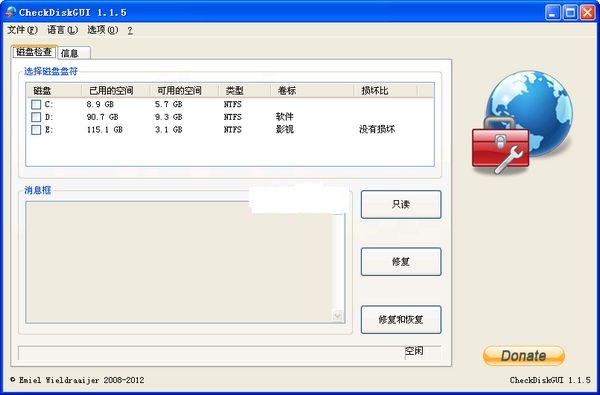Click the NTFS type in the D: row

pos(233,117)
